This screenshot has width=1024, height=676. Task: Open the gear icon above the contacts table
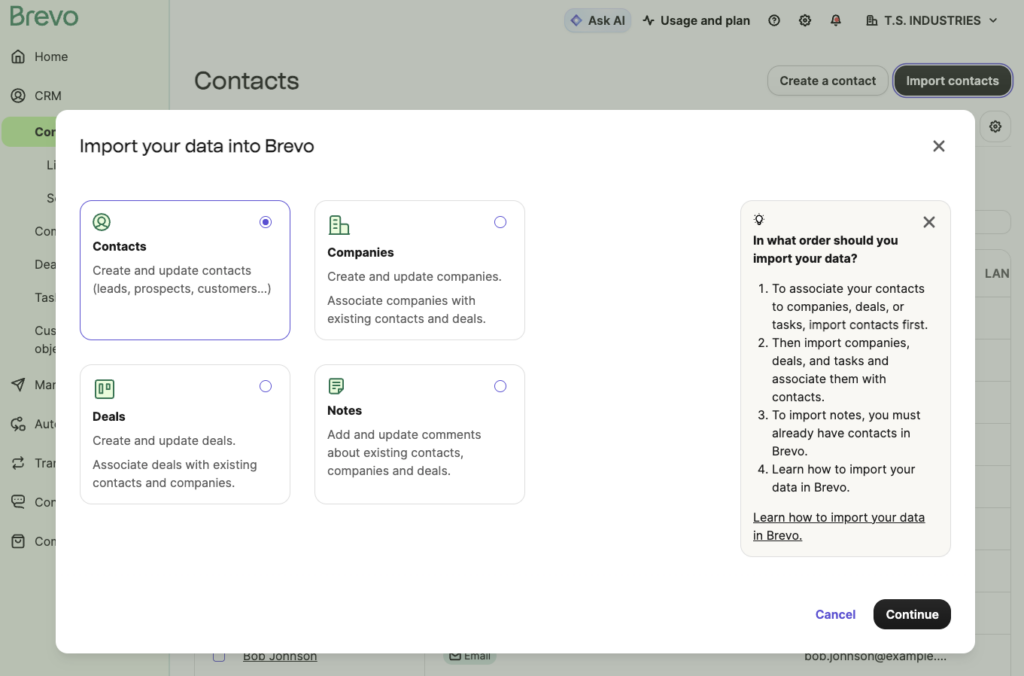point(994,126)
